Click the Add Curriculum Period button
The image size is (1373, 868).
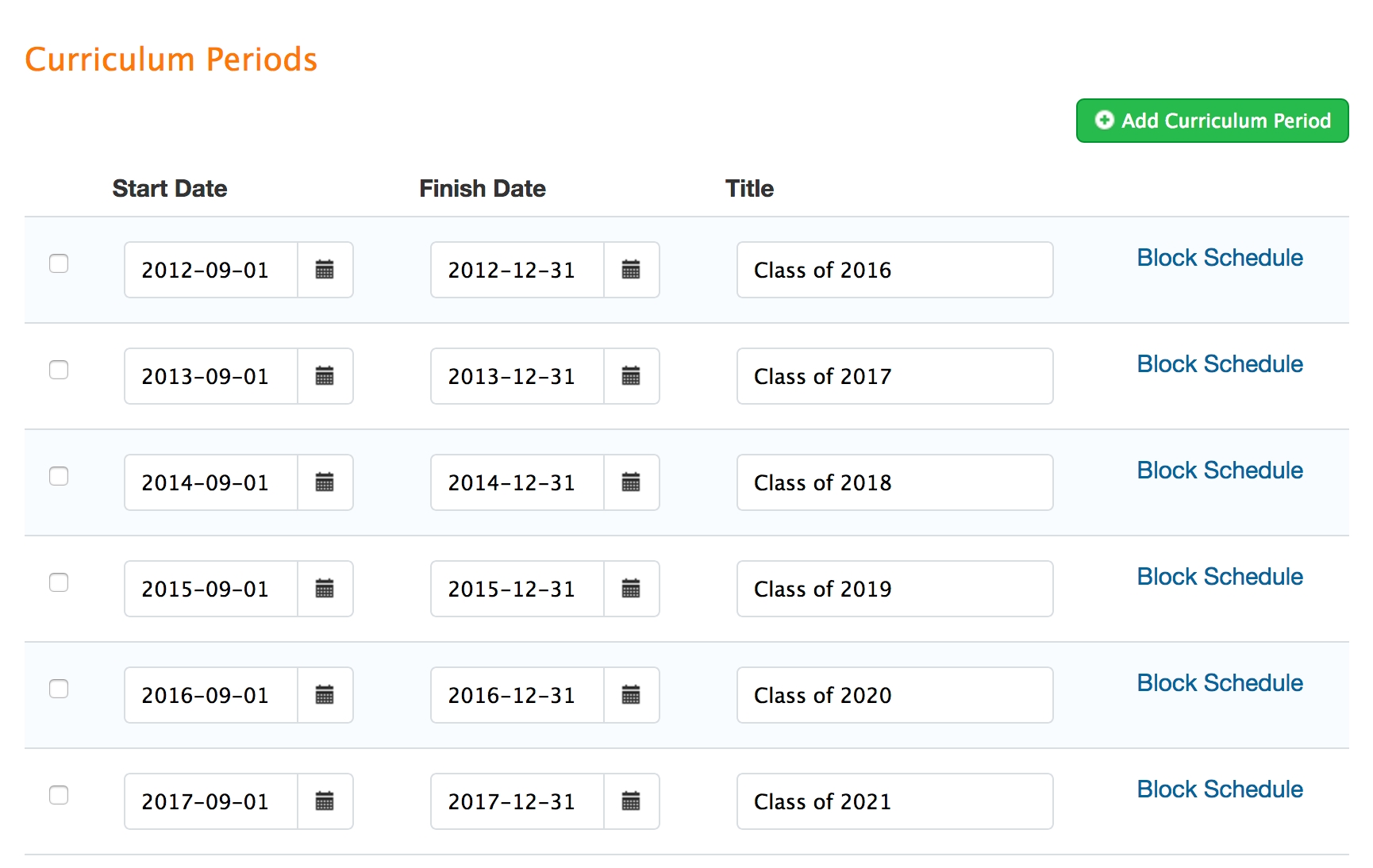[x=1212, y=121]
